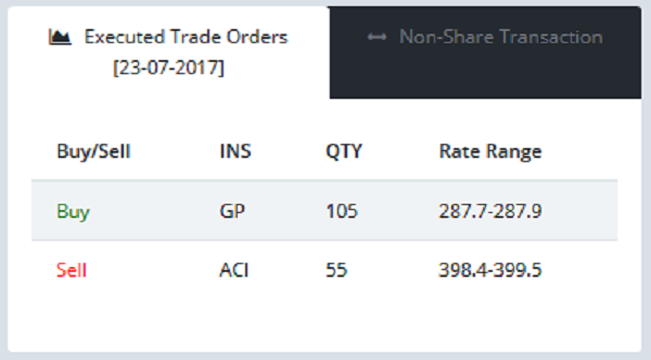Click the area chart icon beside Executed Trade Orders
Viewport: 651px width, 360px height.
pyautogui.click(x=60, y=37)
